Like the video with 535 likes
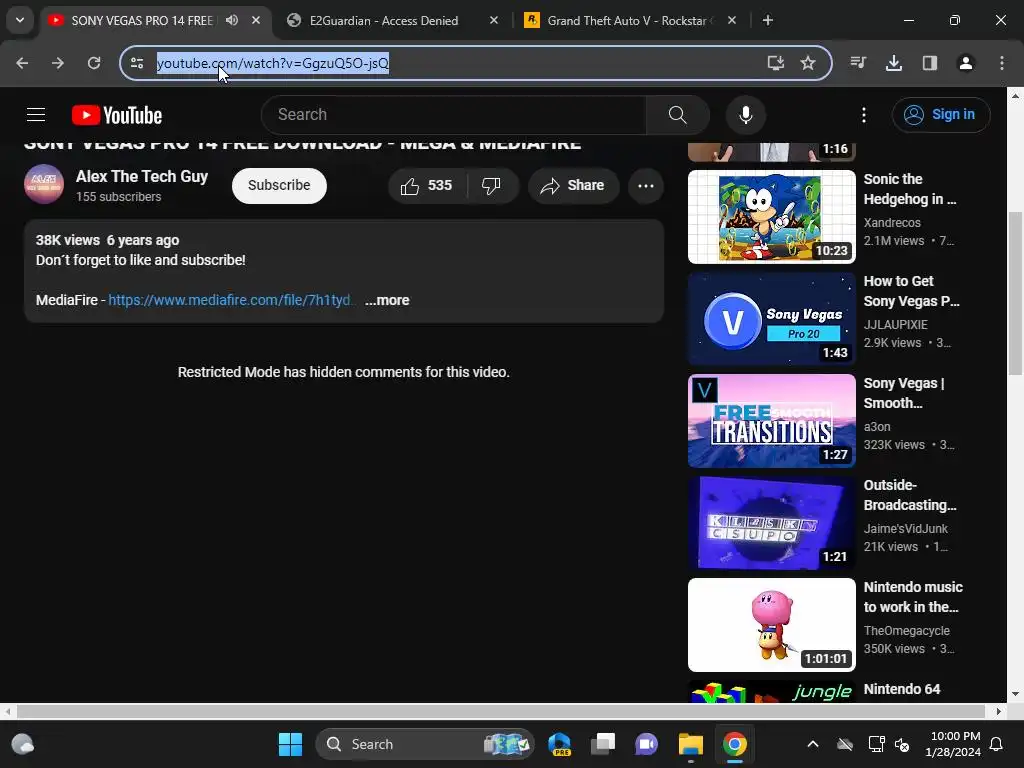The height and width of the screenshot is (768, 1024). point(428,185)
